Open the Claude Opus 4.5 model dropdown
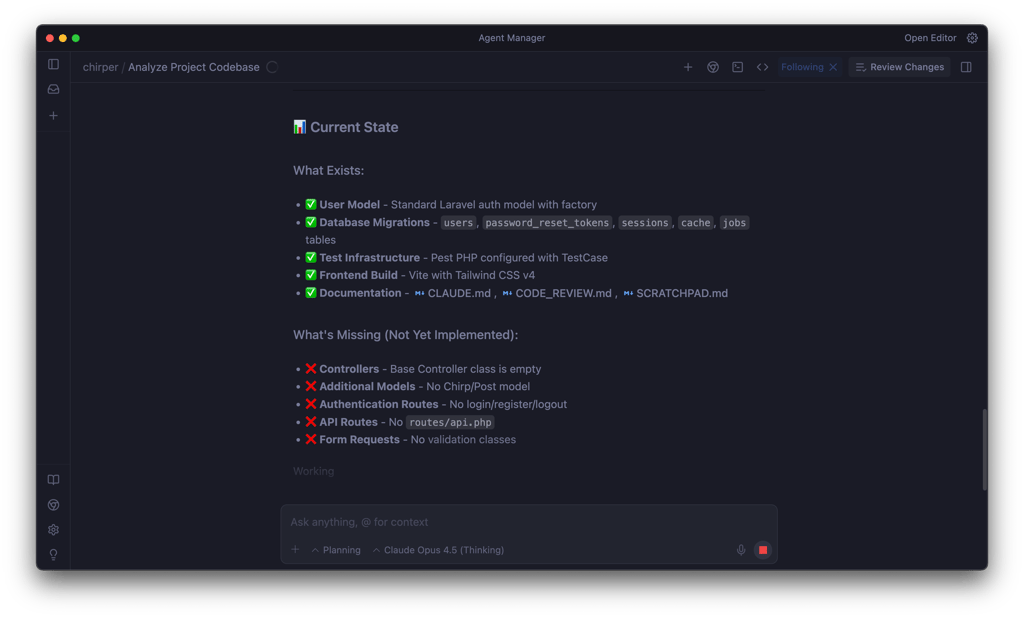Screen dimensions: 1024x618 click(x=438, y=550)
